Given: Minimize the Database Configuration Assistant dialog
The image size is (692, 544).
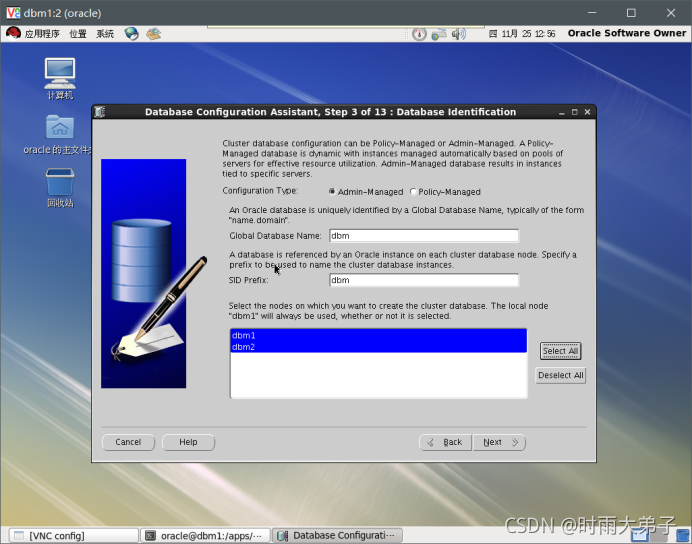Looking at the screenshot, I should [561, 113].
